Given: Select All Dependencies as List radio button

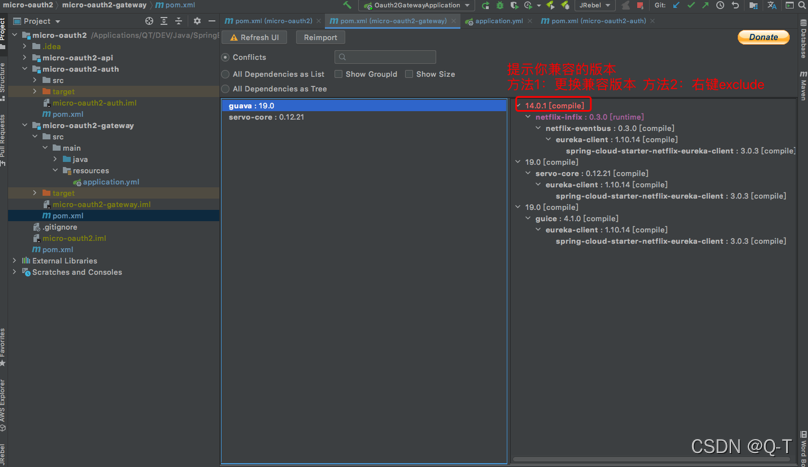Looking at the screenshot, I should [225, 74].
